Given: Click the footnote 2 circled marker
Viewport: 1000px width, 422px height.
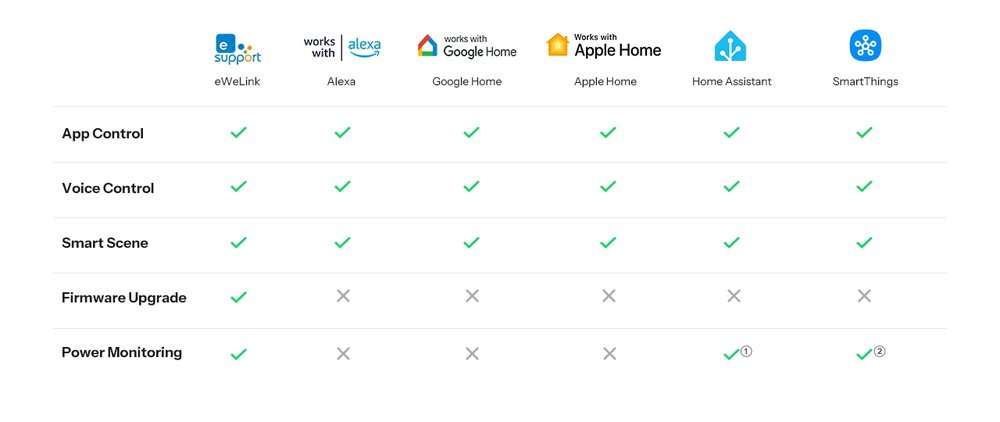Looking at the screenshot, I should click(x=879, y=351).
